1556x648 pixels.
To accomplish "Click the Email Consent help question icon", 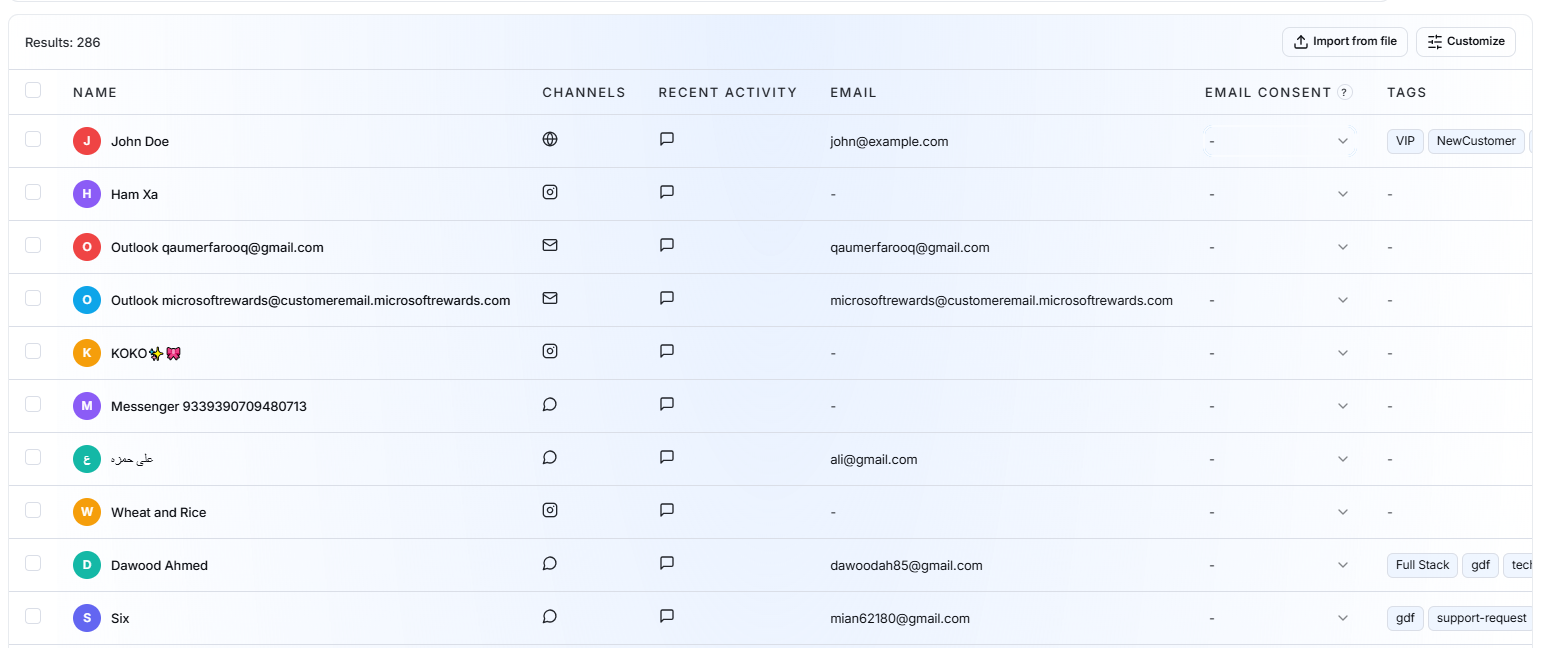I will pos(1345,92).
